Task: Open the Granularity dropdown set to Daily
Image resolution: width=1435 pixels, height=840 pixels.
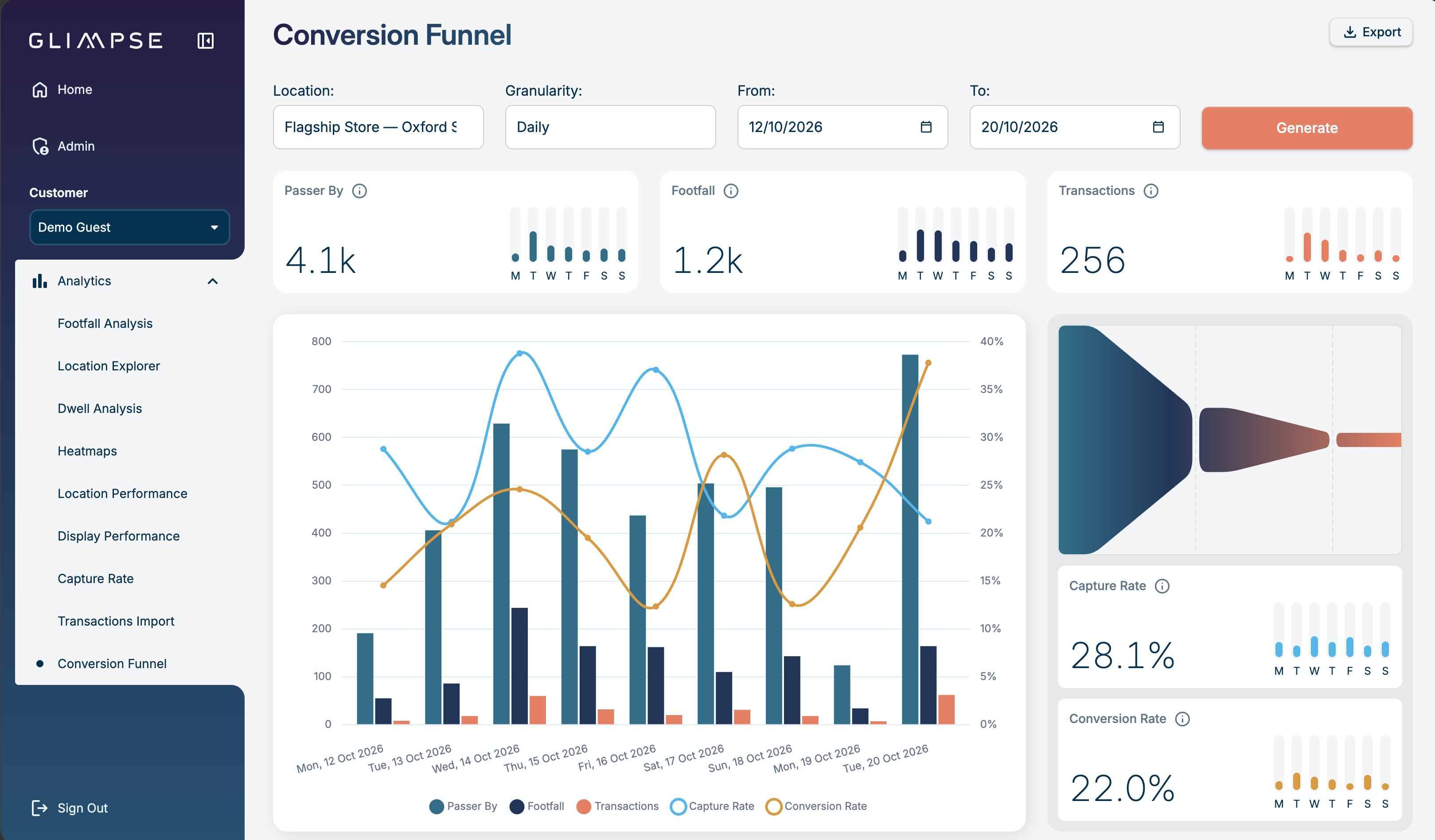Action: coord(610,127)
